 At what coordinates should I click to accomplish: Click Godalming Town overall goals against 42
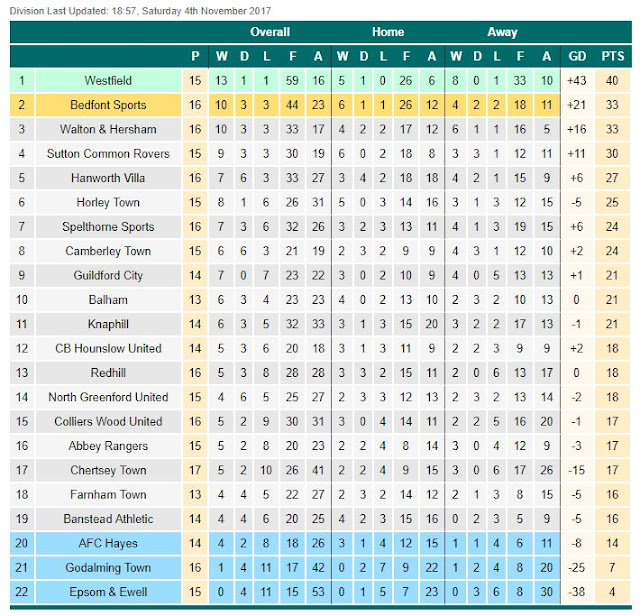point(318,568)
